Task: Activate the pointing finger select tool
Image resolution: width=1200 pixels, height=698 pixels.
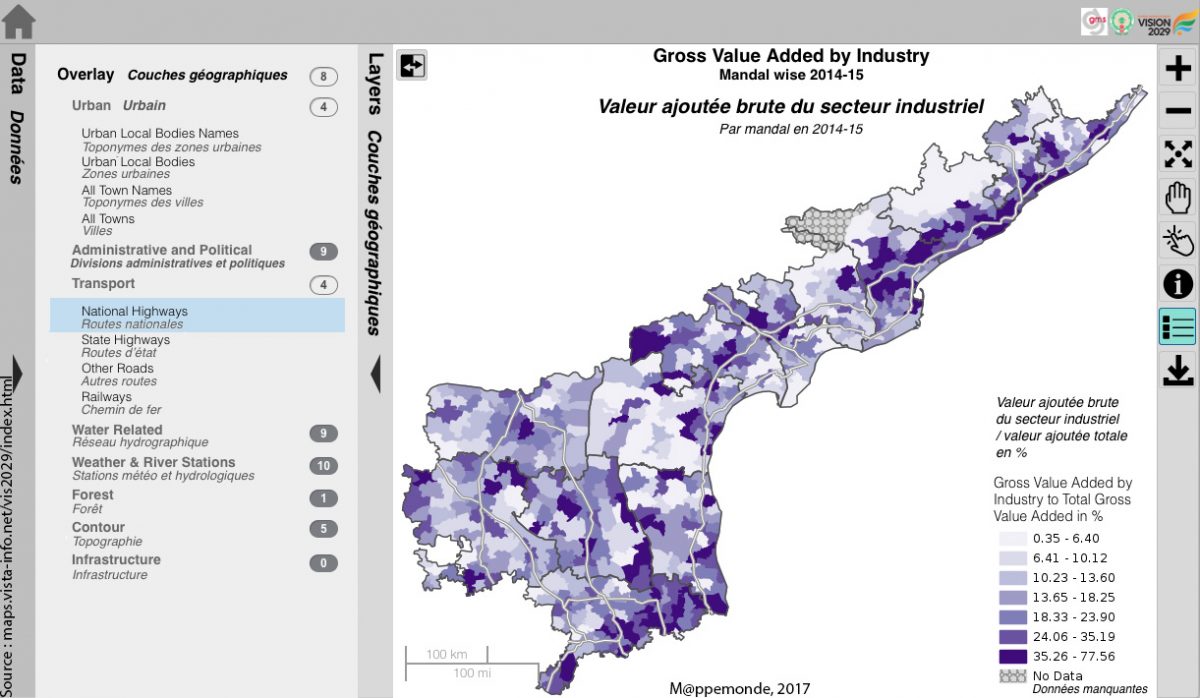Action: click(1178, 241)
